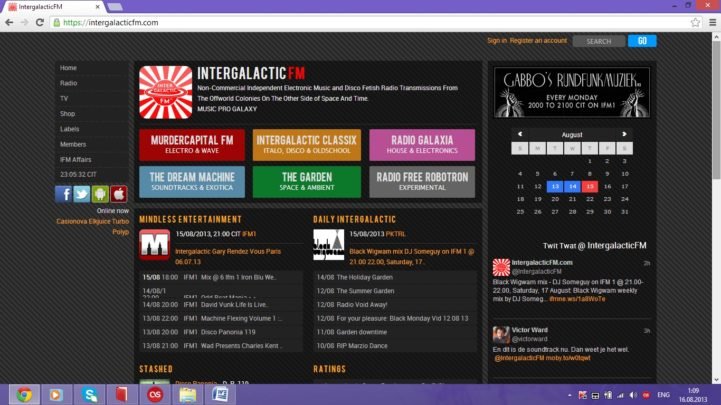The width and height of the screenshot is (721, 405).
Task: Open Skype from the taskbar
Action: 90,394
